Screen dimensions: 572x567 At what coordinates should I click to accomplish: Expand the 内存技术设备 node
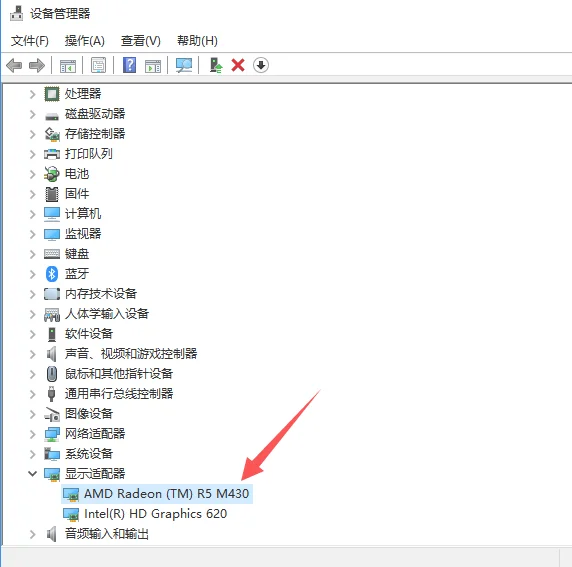point(32,294)
